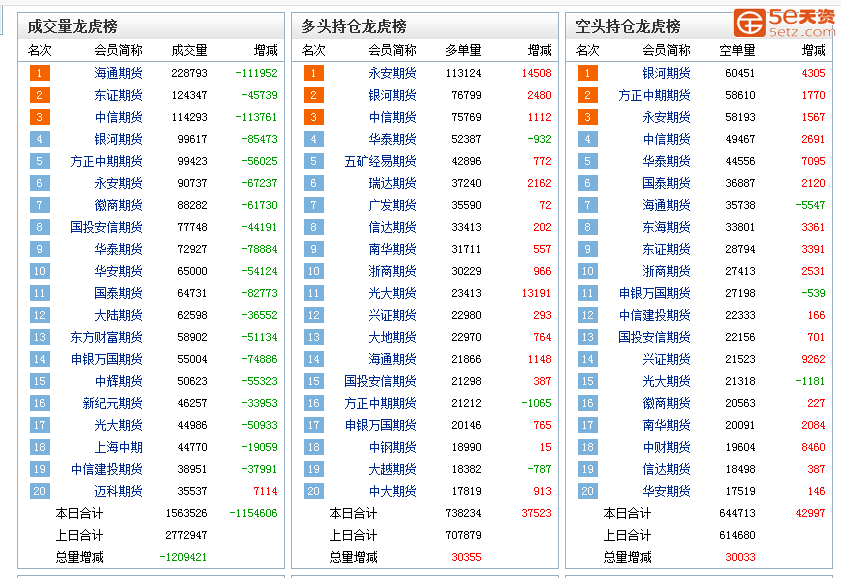Select the 东方财富期货 member link
841x578 pixels.
tap(106, 337)
